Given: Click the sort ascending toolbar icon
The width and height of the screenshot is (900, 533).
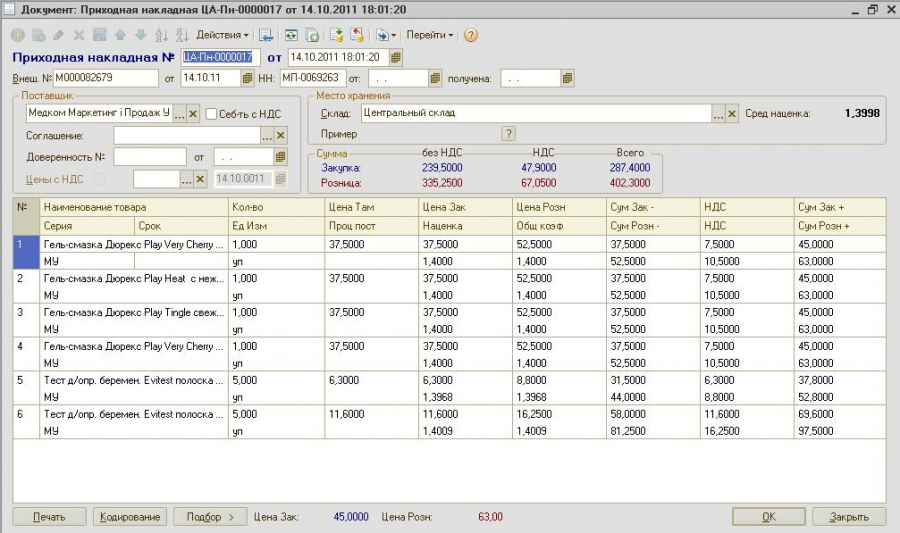Looking at the screenshot, I should pos(161,35).
